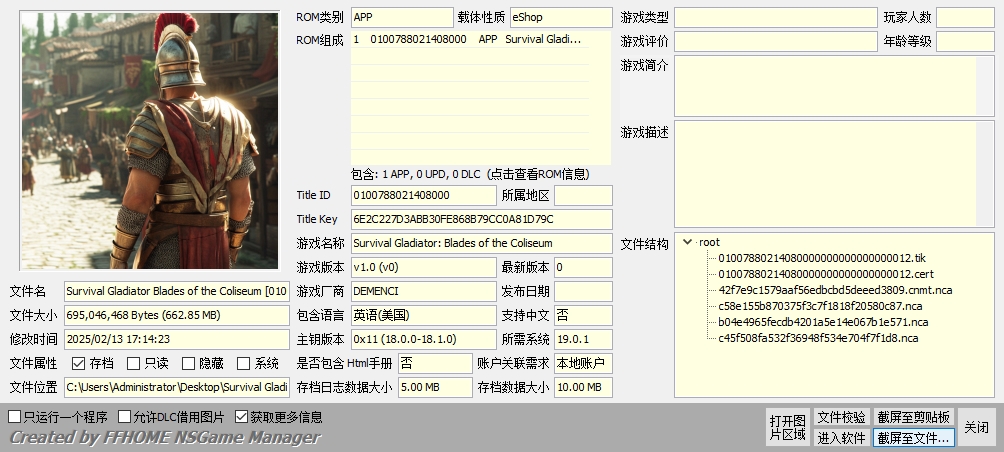Click the 打开图片区域 button
1004x452 pixels.
pyautogui.click(x=786, y=427)
